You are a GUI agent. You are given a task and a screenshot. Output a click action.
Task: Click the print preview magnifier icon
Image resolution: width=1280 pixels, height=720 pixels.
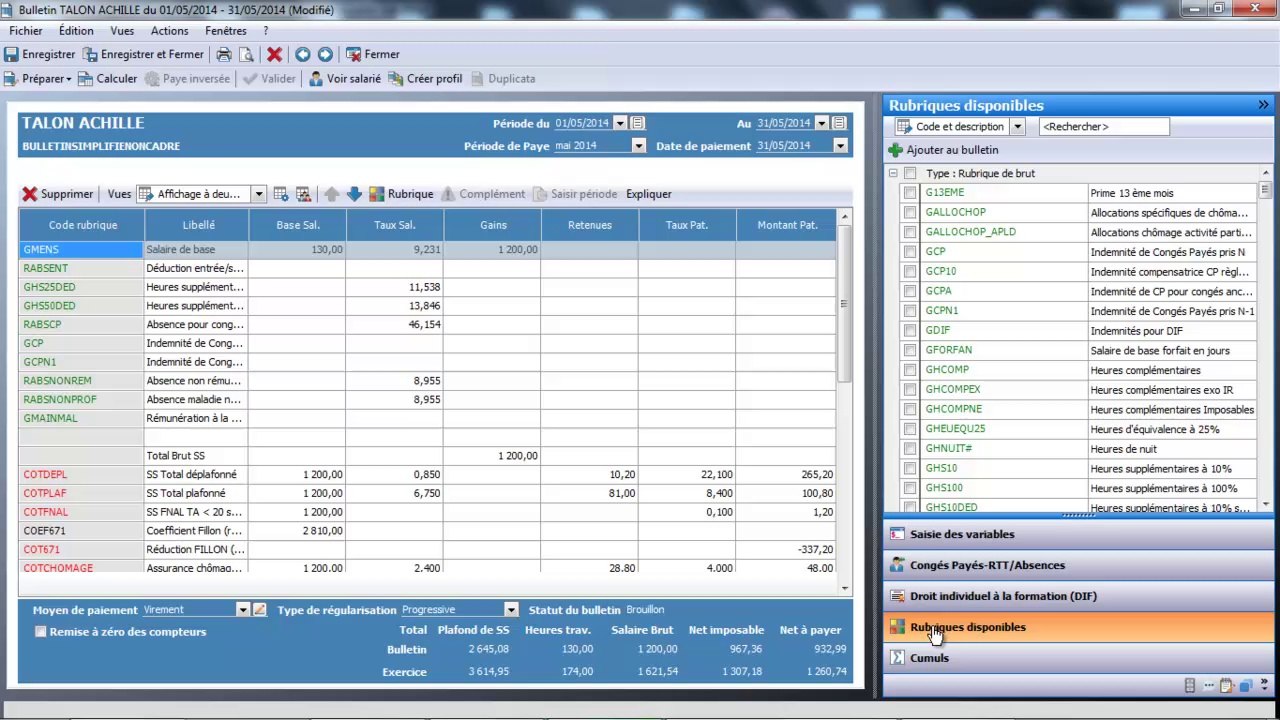pyautogui.click(x=245, y=54)
